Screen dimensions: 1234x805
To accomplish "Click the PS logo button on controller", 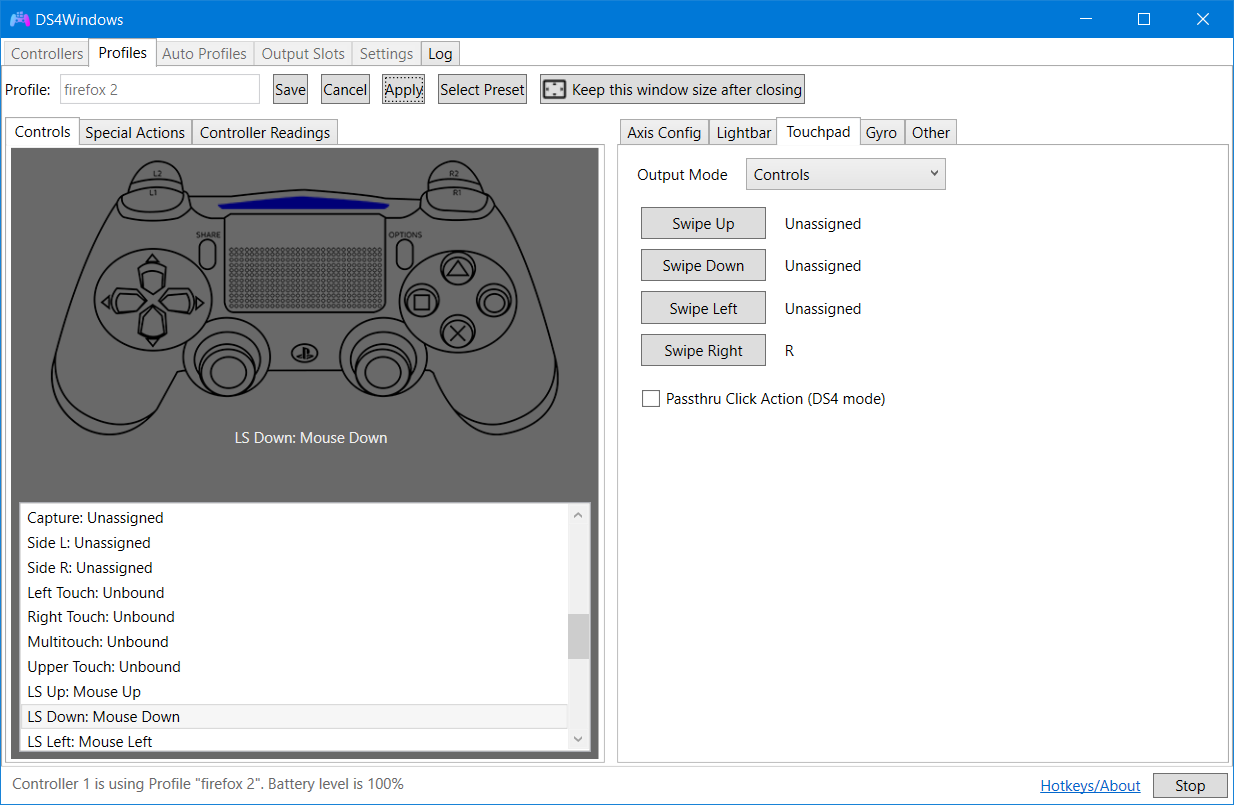I will pos(306,354).
